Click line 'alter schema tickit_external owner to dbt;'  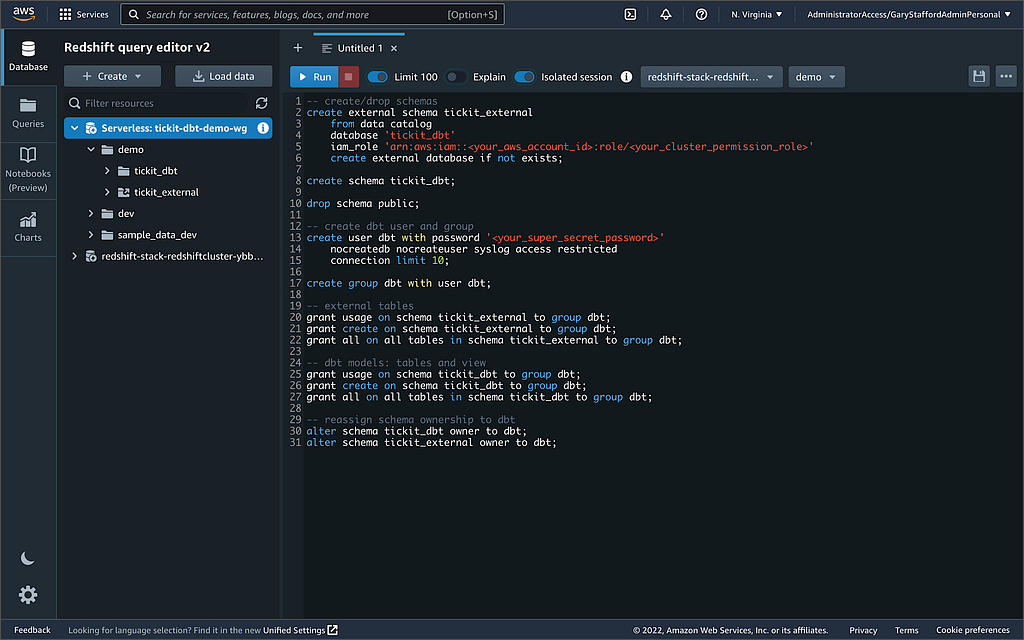pyautogui.click(x=431, y=442)
